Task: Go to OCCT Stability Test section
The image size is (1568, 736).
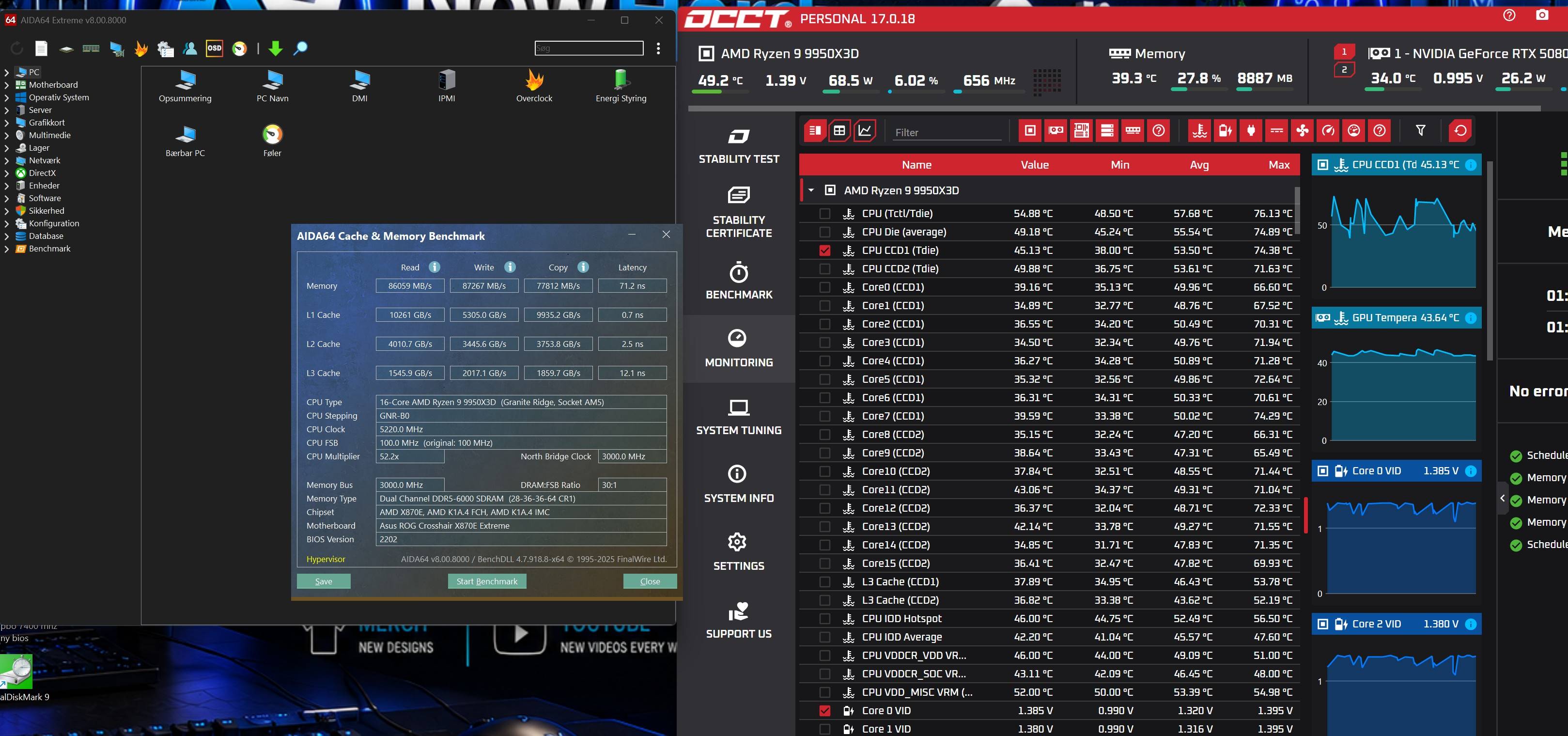Action: pos(739,146)
